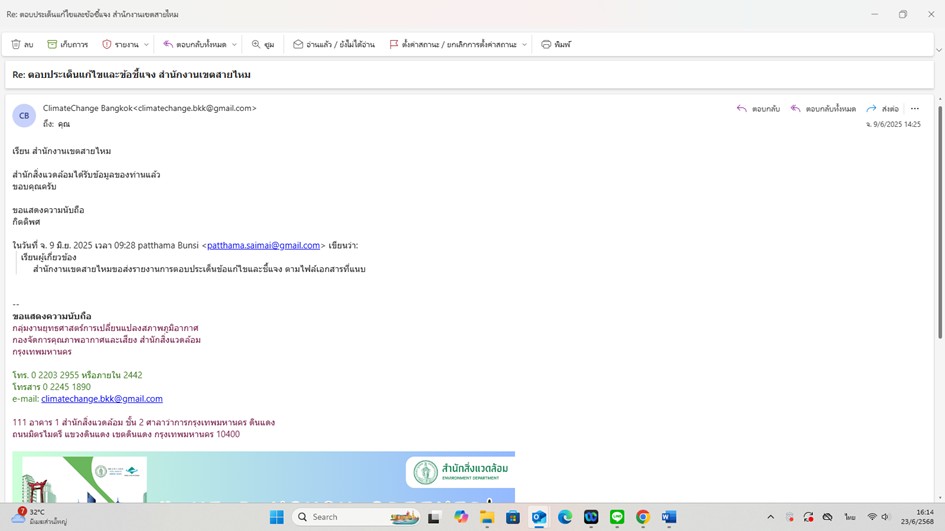This screenshot has width=945, height=531.
Task: Open Microsoft Word from the taskbar
Action: pyautogui.click(x=669, y=517)
